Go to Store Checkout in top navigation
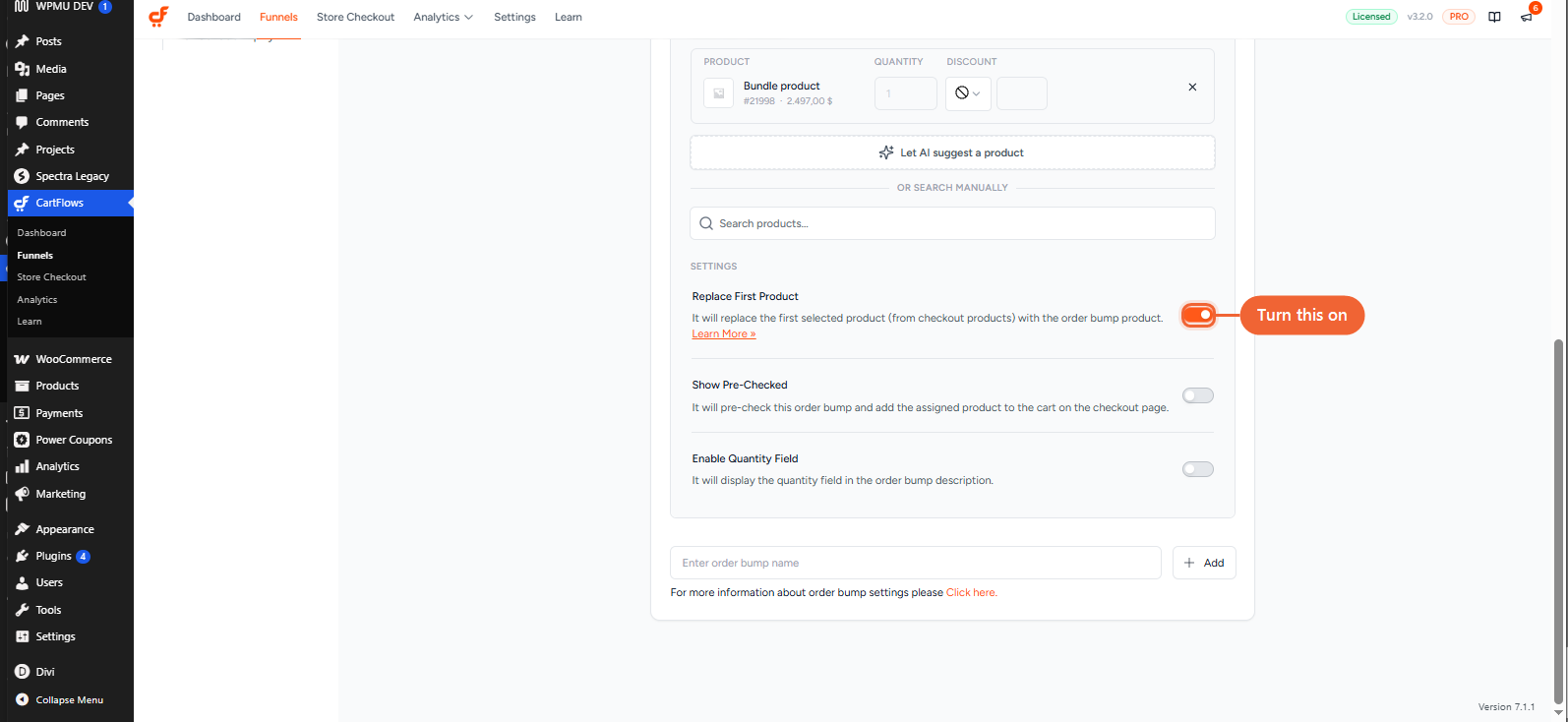The height and width of the screenshot is (722, 1568). point(355,17)
